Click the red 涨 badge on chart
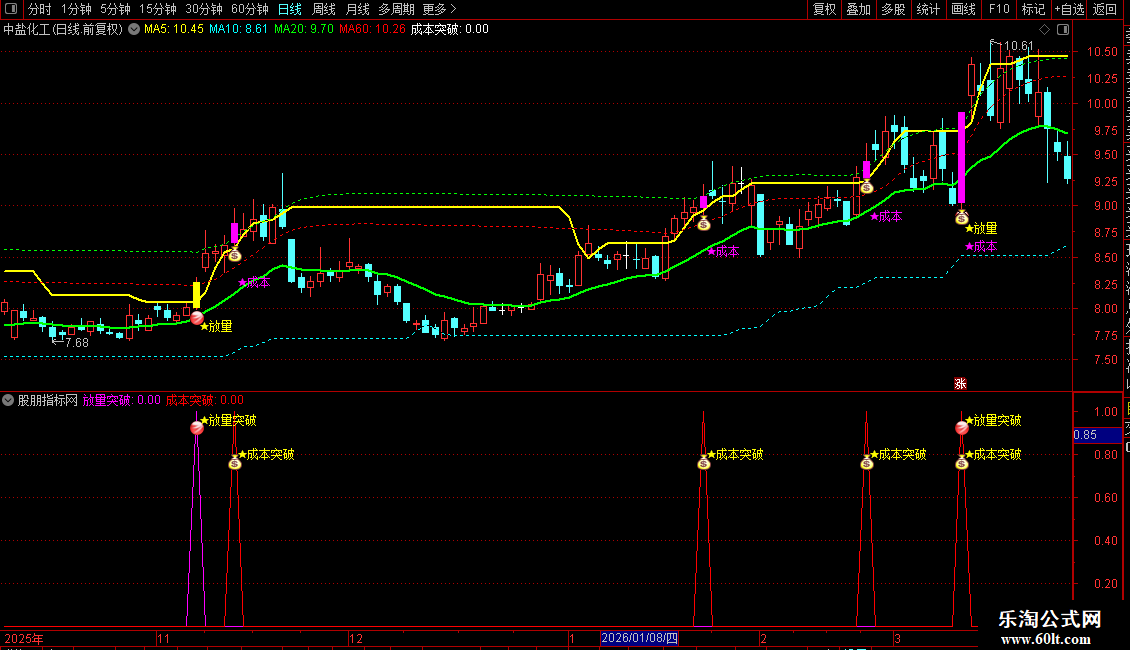Viewport: 1130px width, 650px height. click(960, 383)
